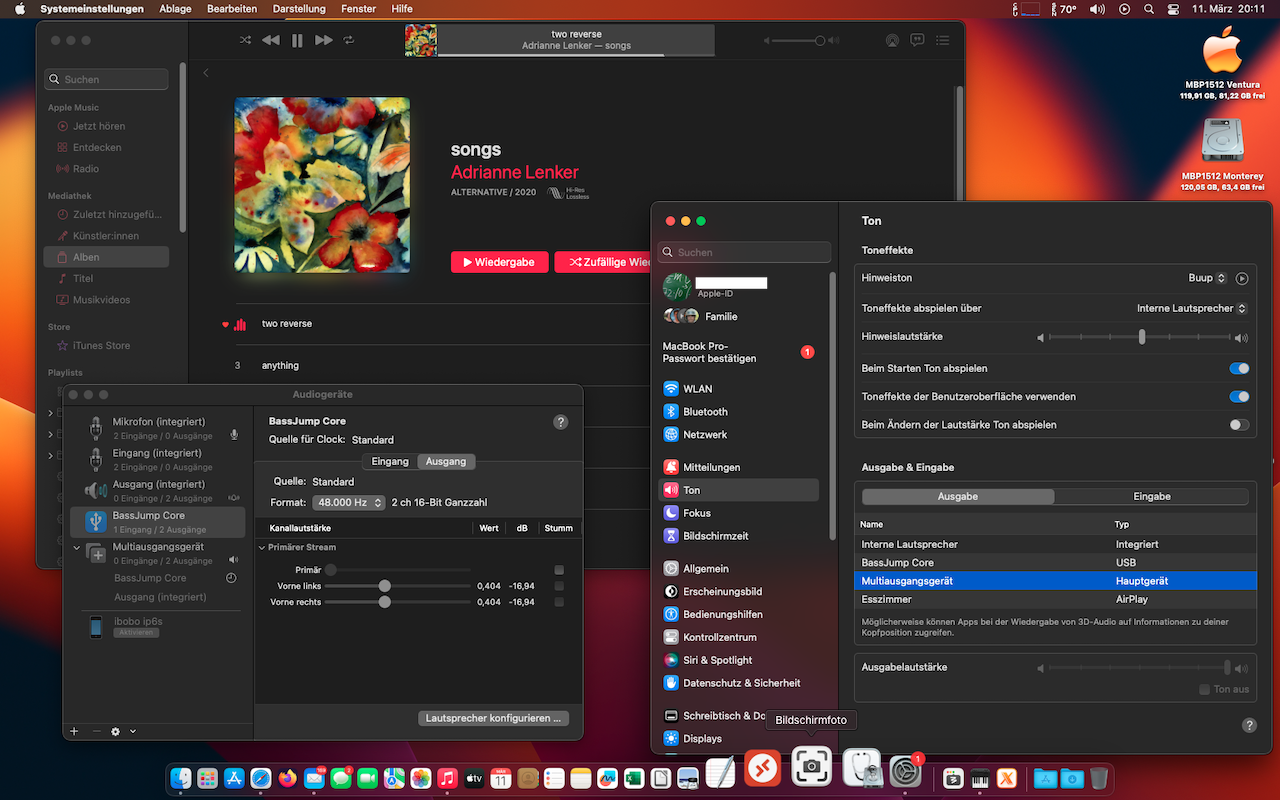The width and height of the screenshot is (1280, 800).
Task: Play the Hinweiston preview sound
Action: [x=1242, y=279]
